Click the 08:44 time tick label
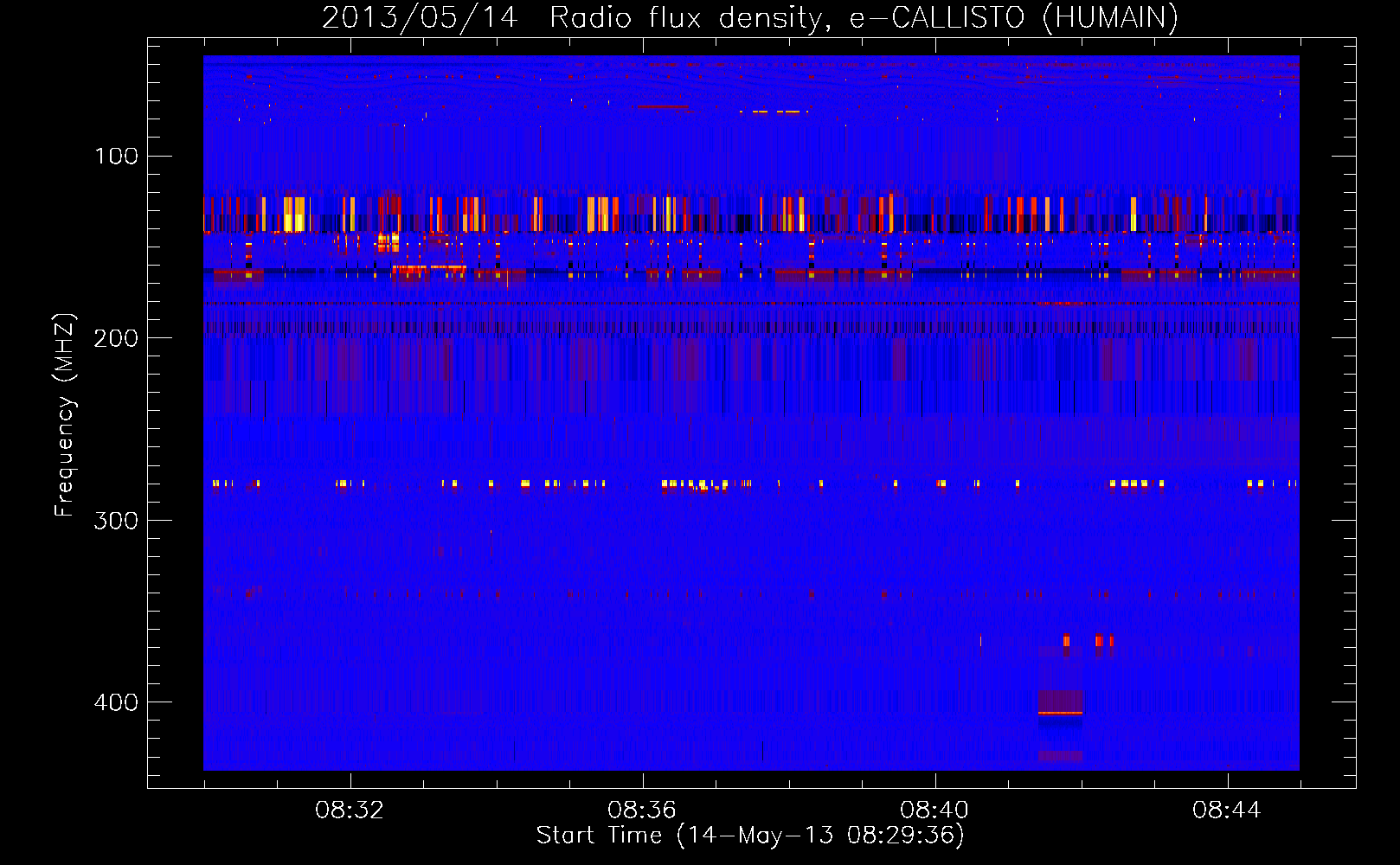This screenshot has height=865, width=1400. (x=1227, y=811)
